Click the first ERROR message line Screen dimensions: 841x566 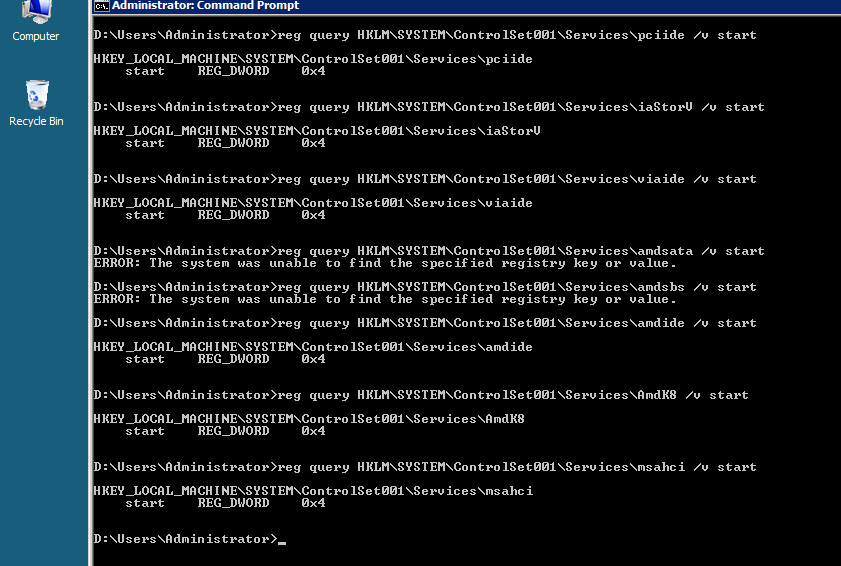click(x=385, y=263)
